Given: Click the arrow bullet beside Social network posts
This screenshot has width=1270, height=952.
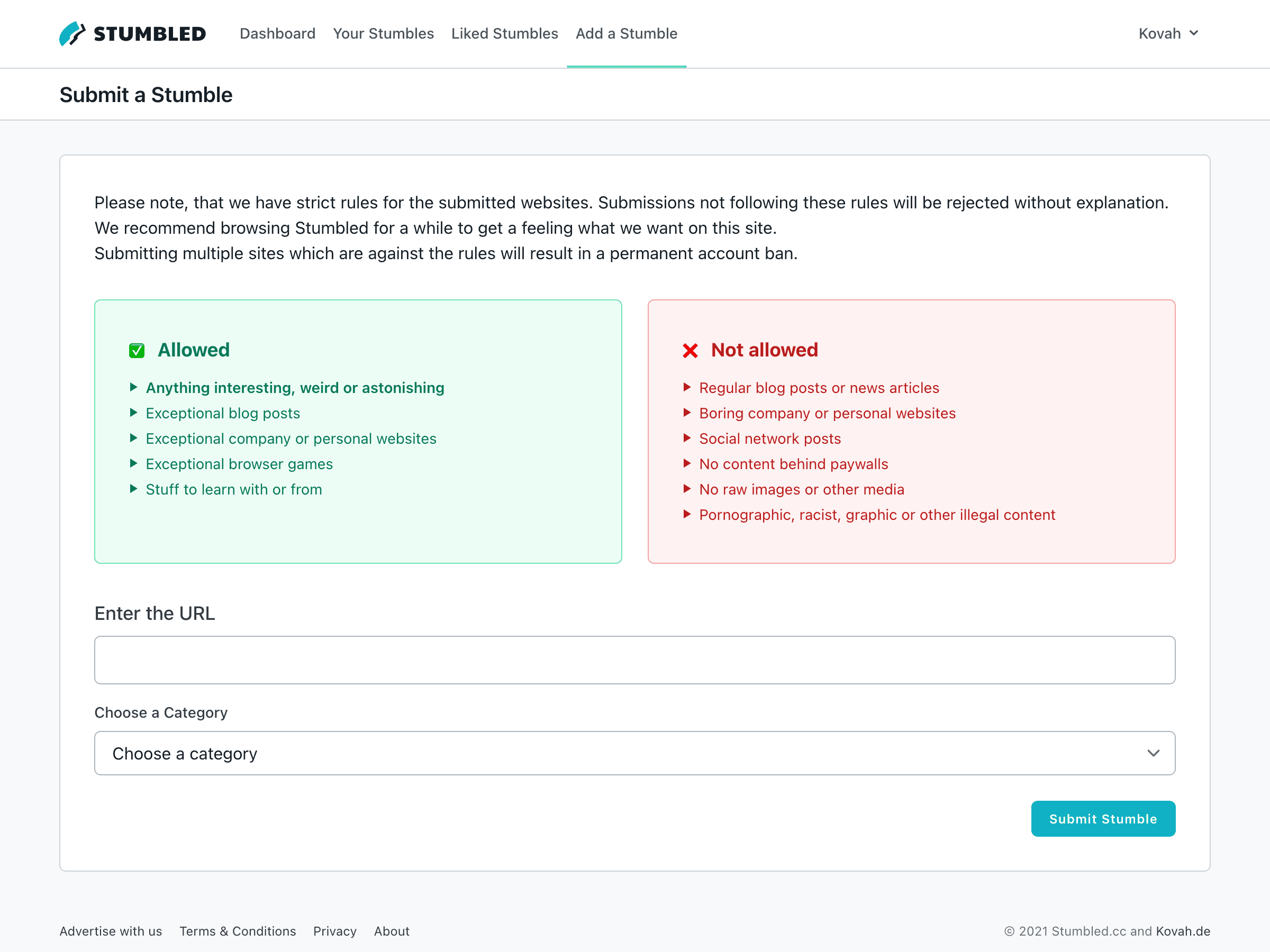Looking at the screenshot, I should (687, 438).
